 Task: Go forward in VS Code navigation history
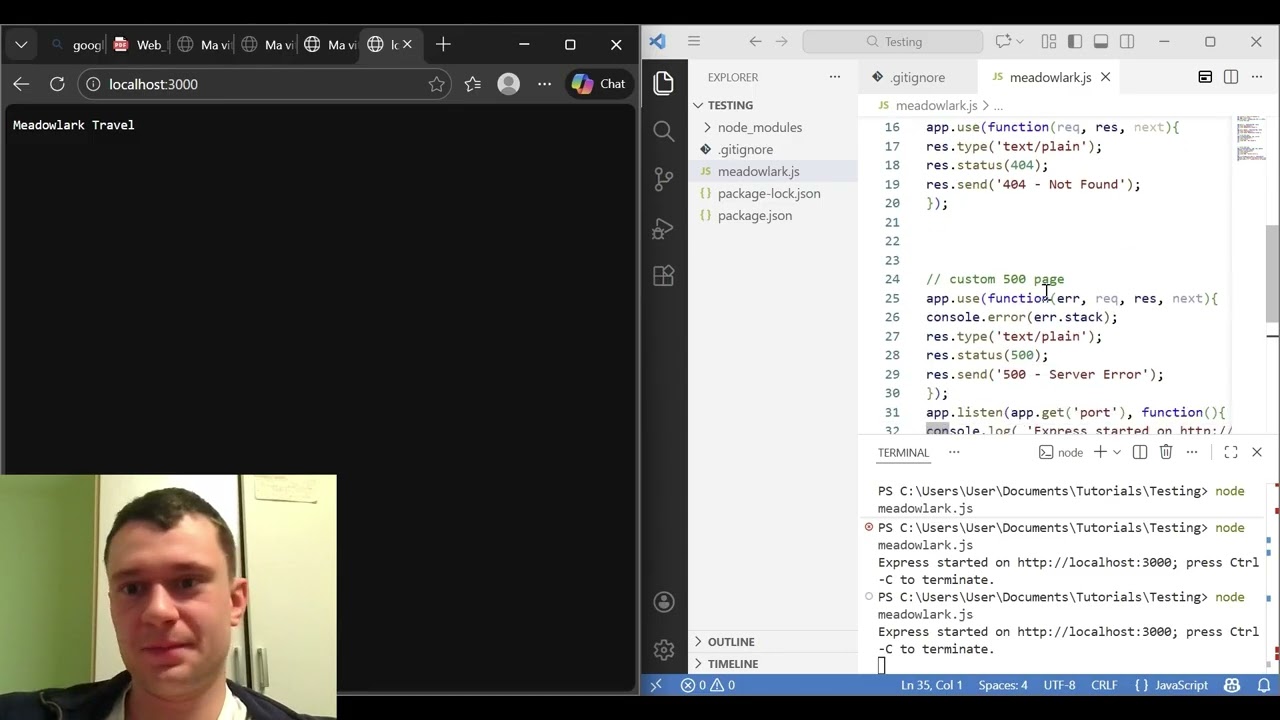[x=782, y=41]
